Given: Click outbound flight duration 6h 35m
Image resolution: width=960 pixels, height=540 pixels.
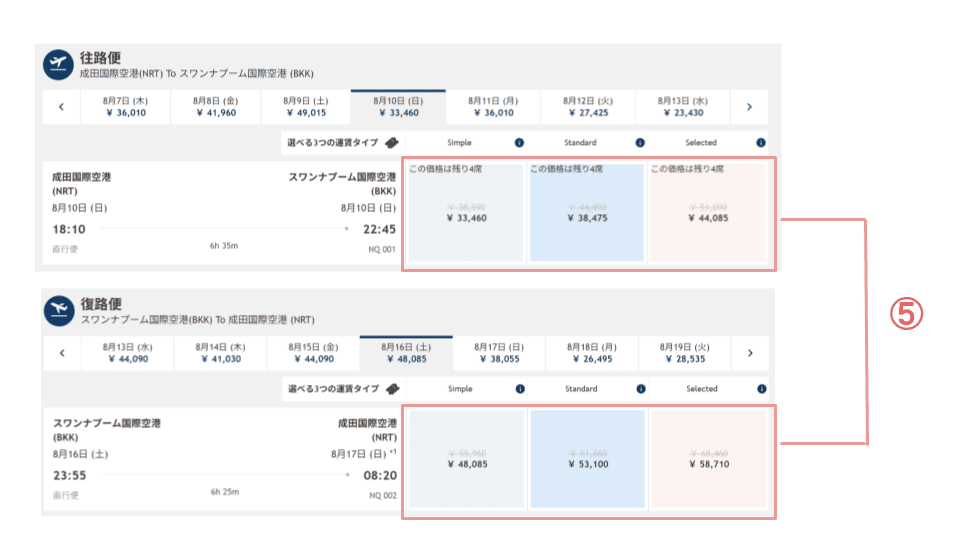Looking at the screenshot, I should click(224, 246).
